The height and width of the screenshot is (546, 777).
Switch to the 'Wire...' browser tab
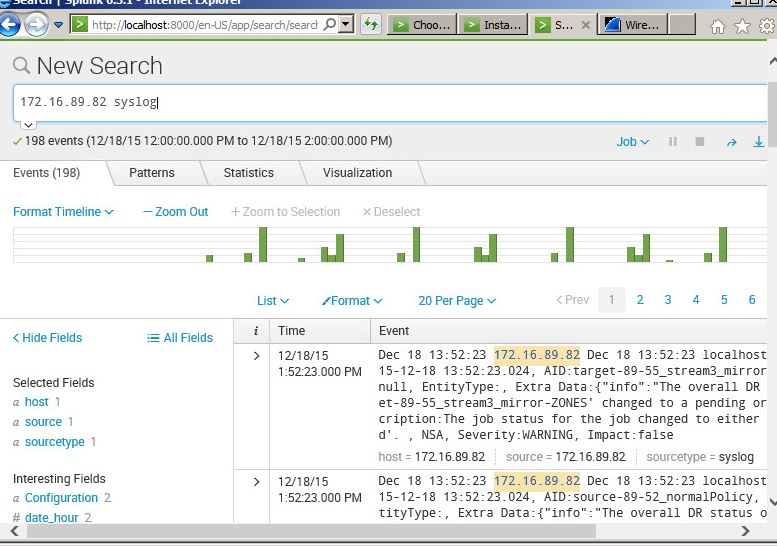click(633, 24)
